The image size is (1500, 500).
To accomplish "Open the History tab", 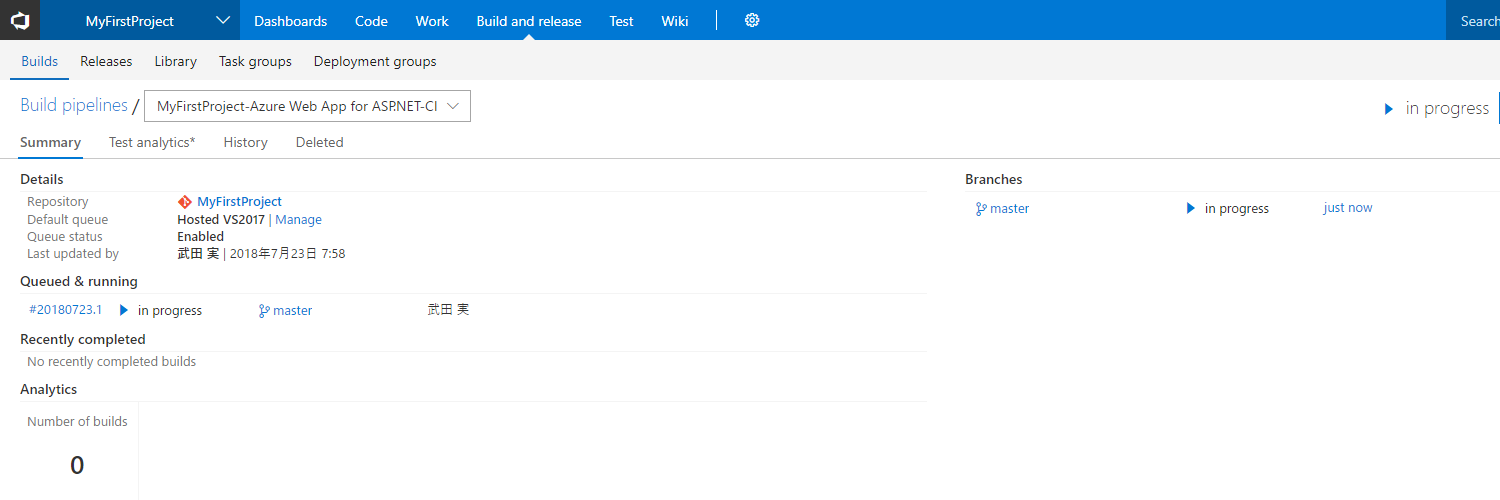I will (245, 142).
